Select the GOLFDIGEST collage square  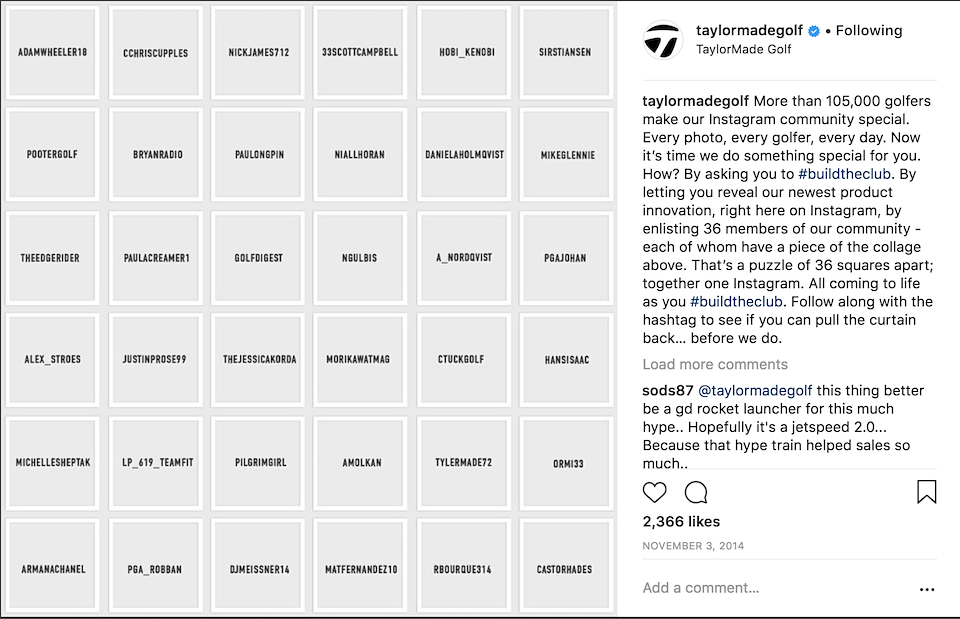[258, 257]
